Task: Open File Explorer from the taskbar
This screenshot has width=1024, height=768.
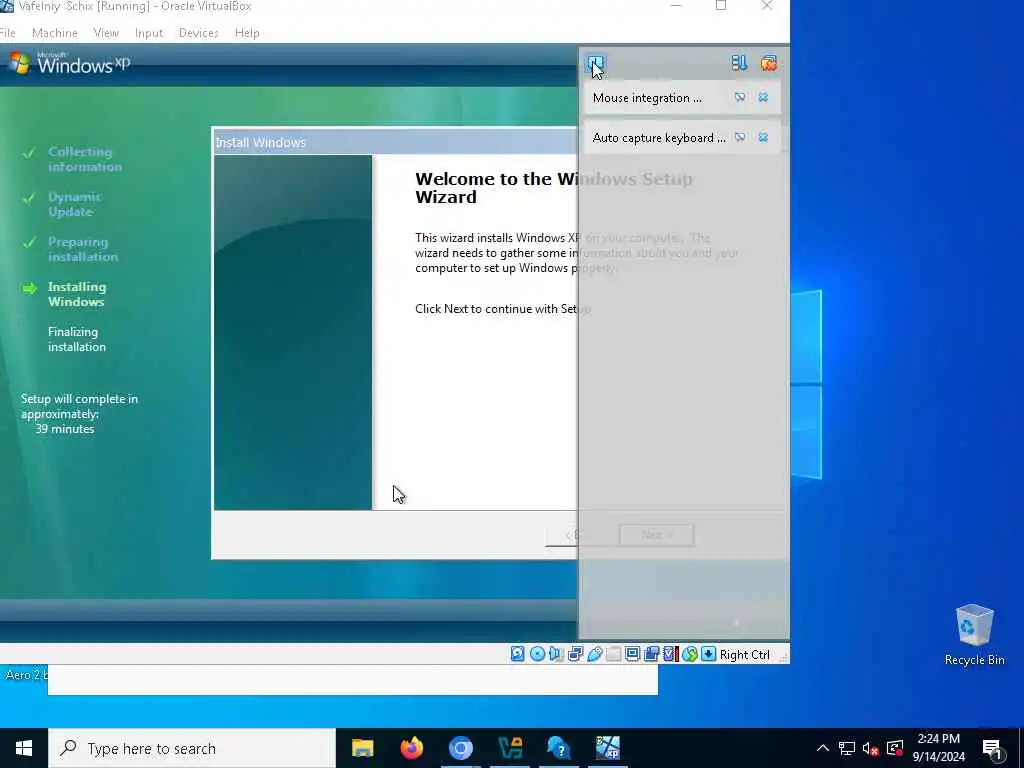Action: 362,748
